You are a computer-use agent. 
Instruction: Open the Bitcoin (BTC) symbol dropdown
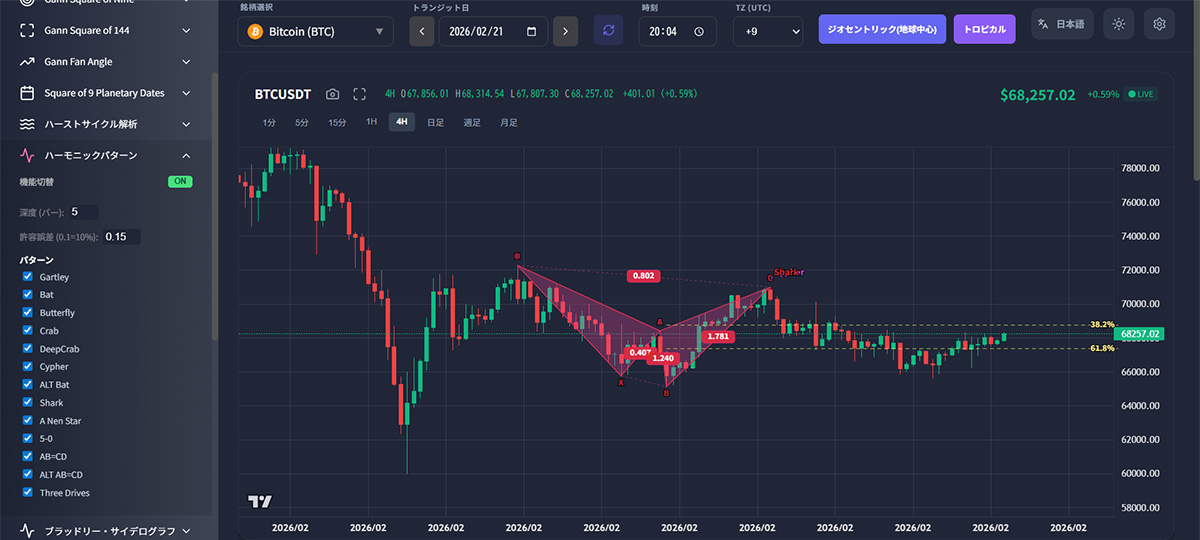pos(316,31)
